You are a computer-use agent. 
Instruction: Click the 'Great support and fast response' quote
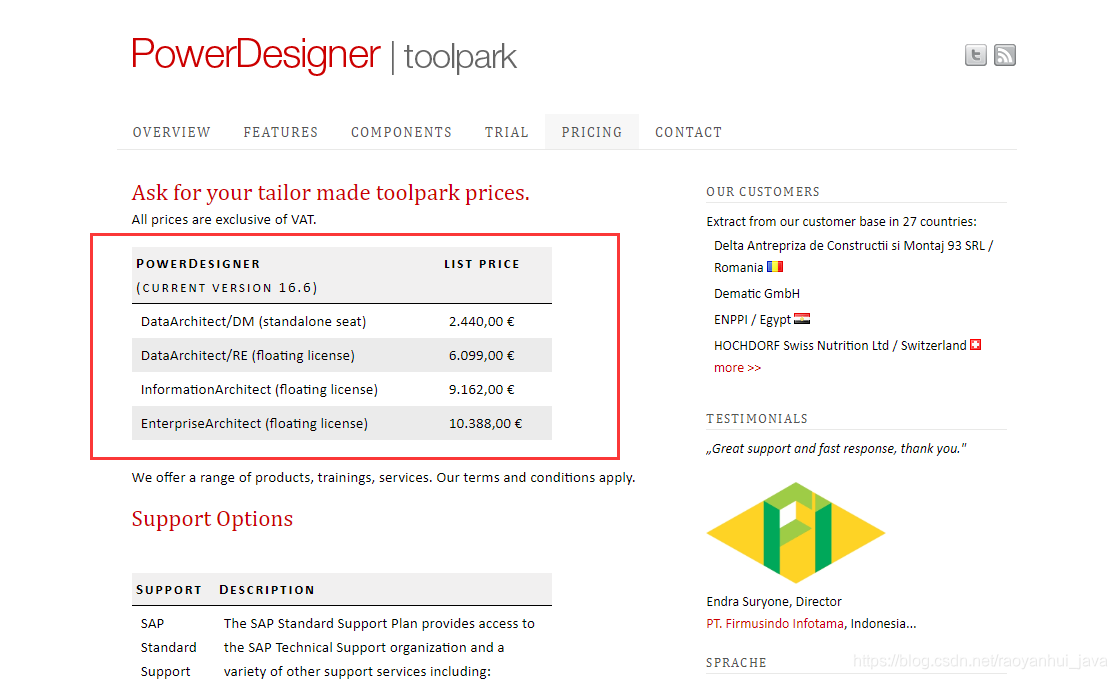[x=836, y=448]
